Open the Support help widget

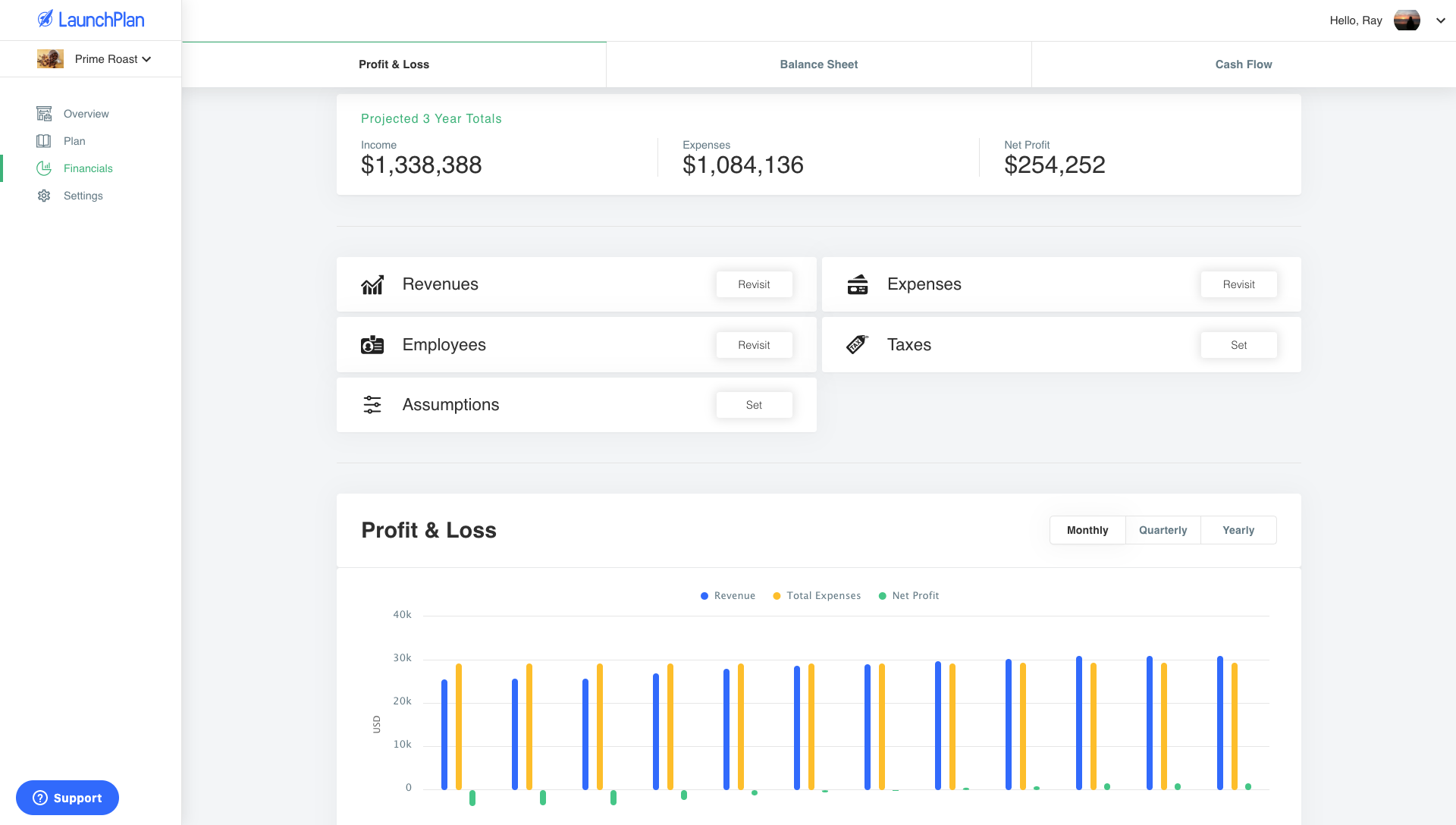tap(67, 798)
